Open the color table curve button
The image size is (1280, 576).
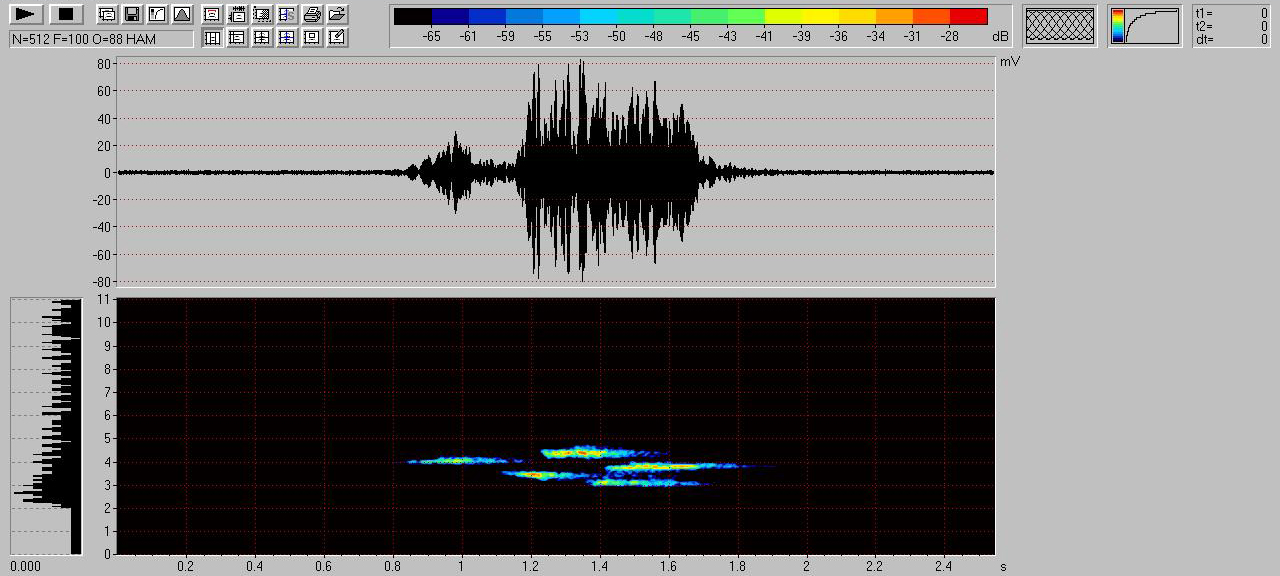click(x=1144, y=26)
